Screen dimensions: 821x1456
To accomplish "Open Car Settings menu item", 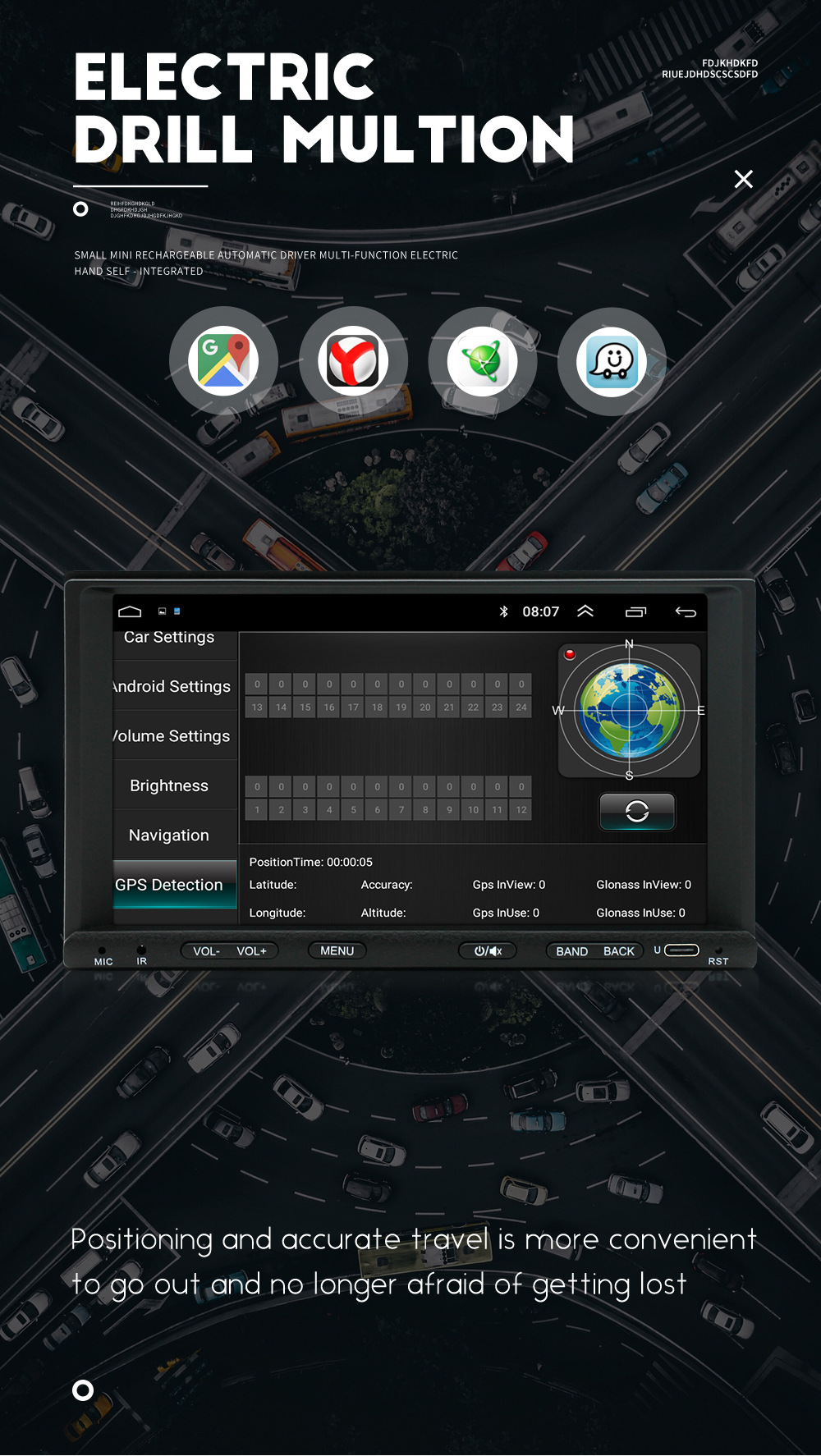I will coord(169,638).
